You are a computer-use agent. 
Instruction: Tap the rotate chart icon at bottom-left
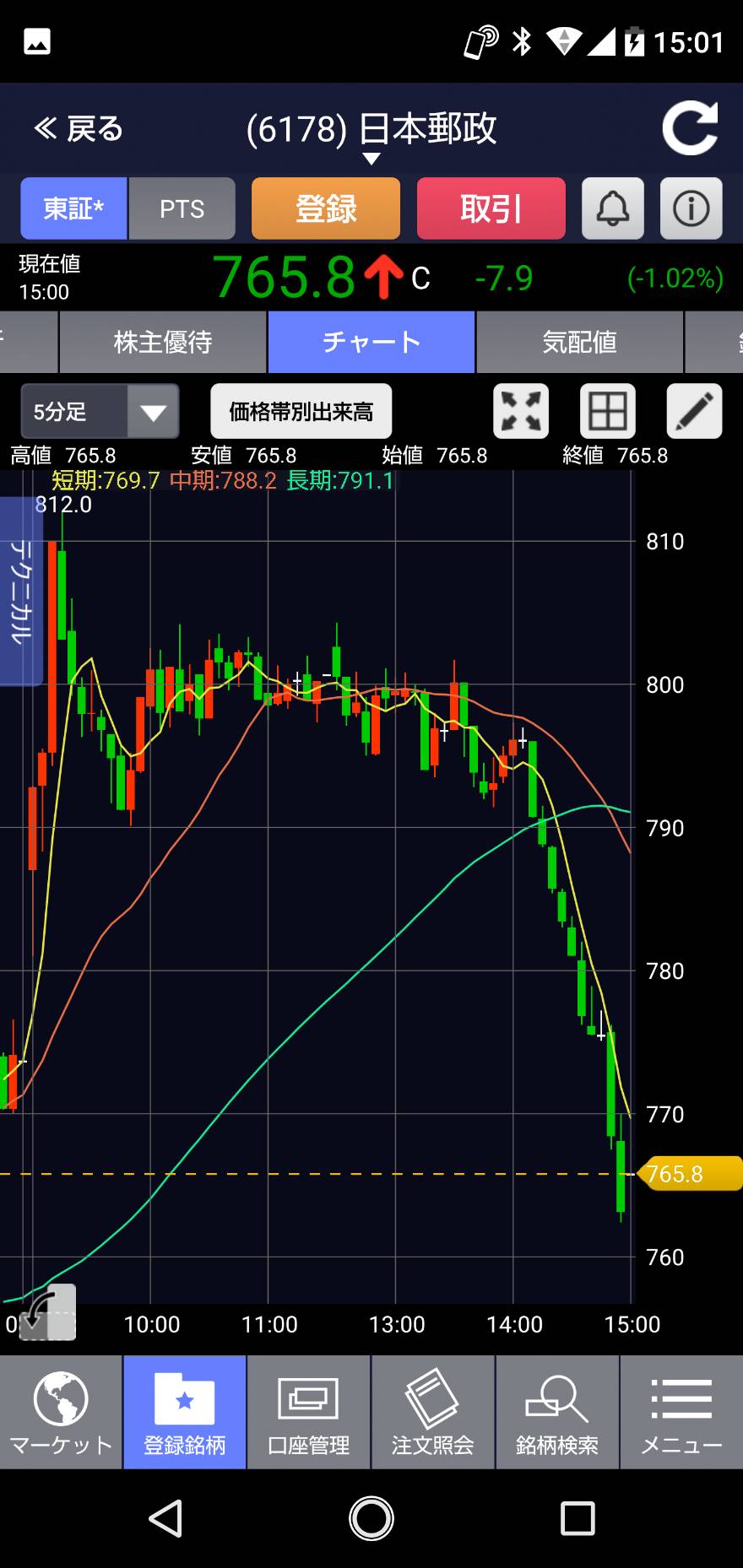coord(47,1312)
